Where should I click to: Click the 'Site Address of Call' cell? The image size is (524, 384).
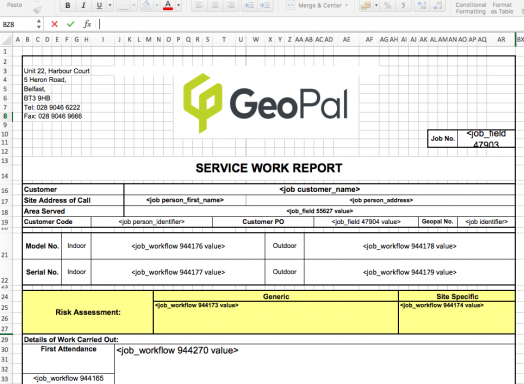[x=73, y=201]
